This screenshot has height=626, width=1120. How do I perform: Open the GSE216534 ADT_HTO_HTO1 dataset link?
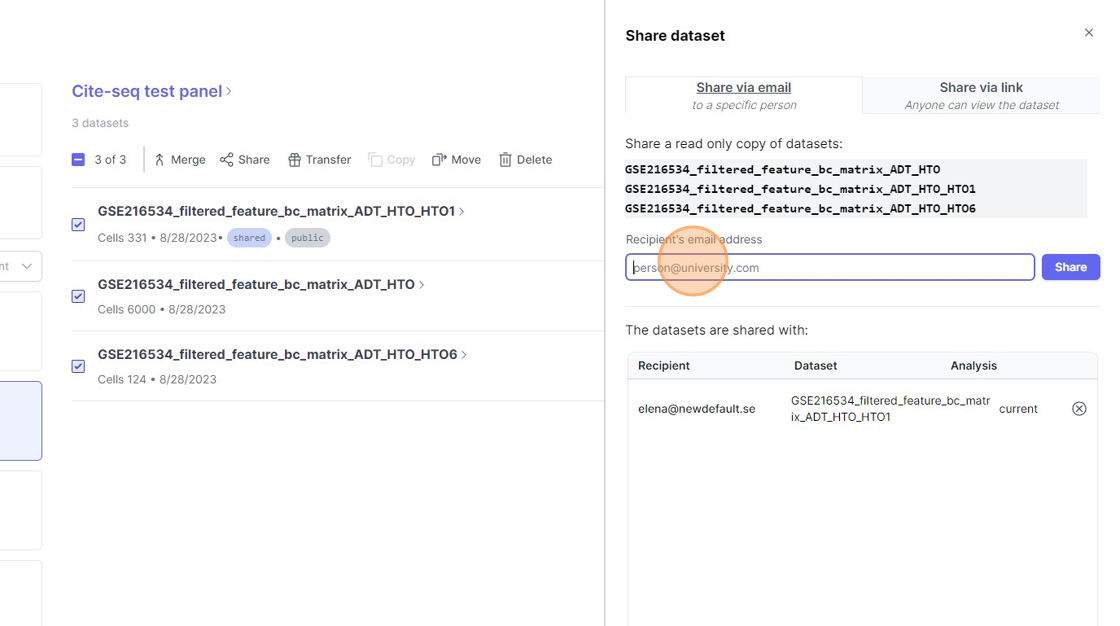pyautogui.click(x=276, y=211)
